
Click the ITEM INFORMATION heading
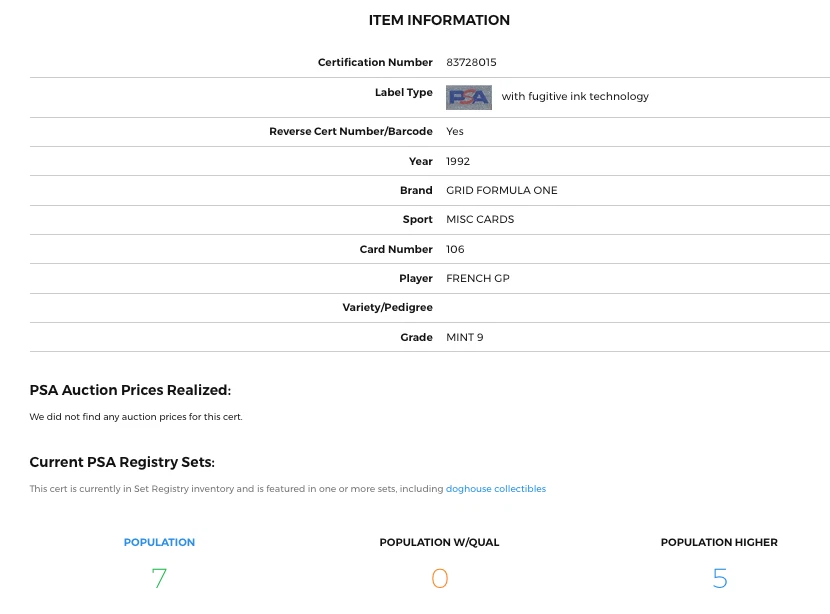coord(439,20)
